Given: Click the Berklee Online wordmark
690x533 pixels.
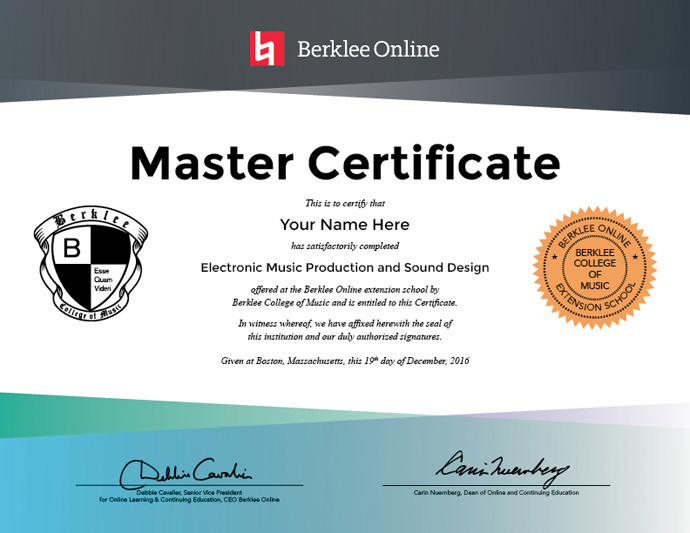Looking at the screenshot, I should click(x=368, y=49).
